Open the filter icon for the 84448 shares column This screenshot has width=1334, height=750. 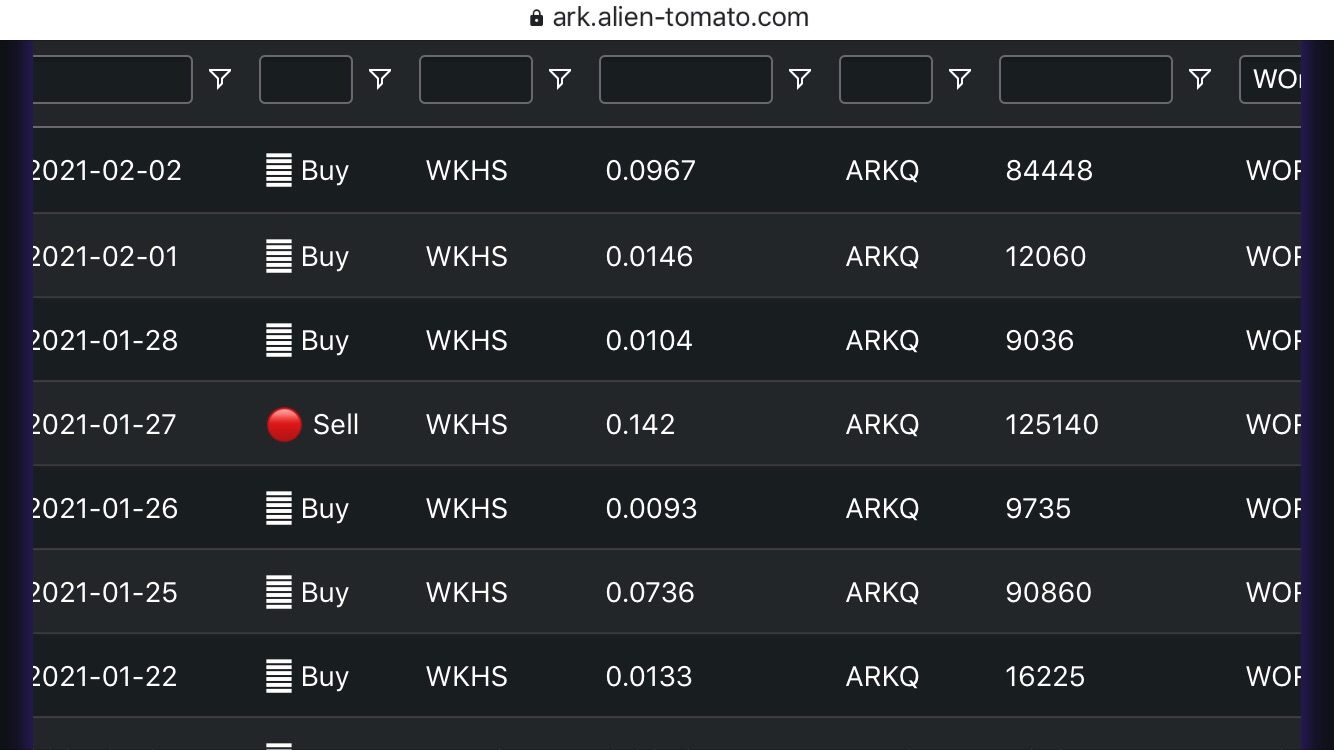point(1200,79)
